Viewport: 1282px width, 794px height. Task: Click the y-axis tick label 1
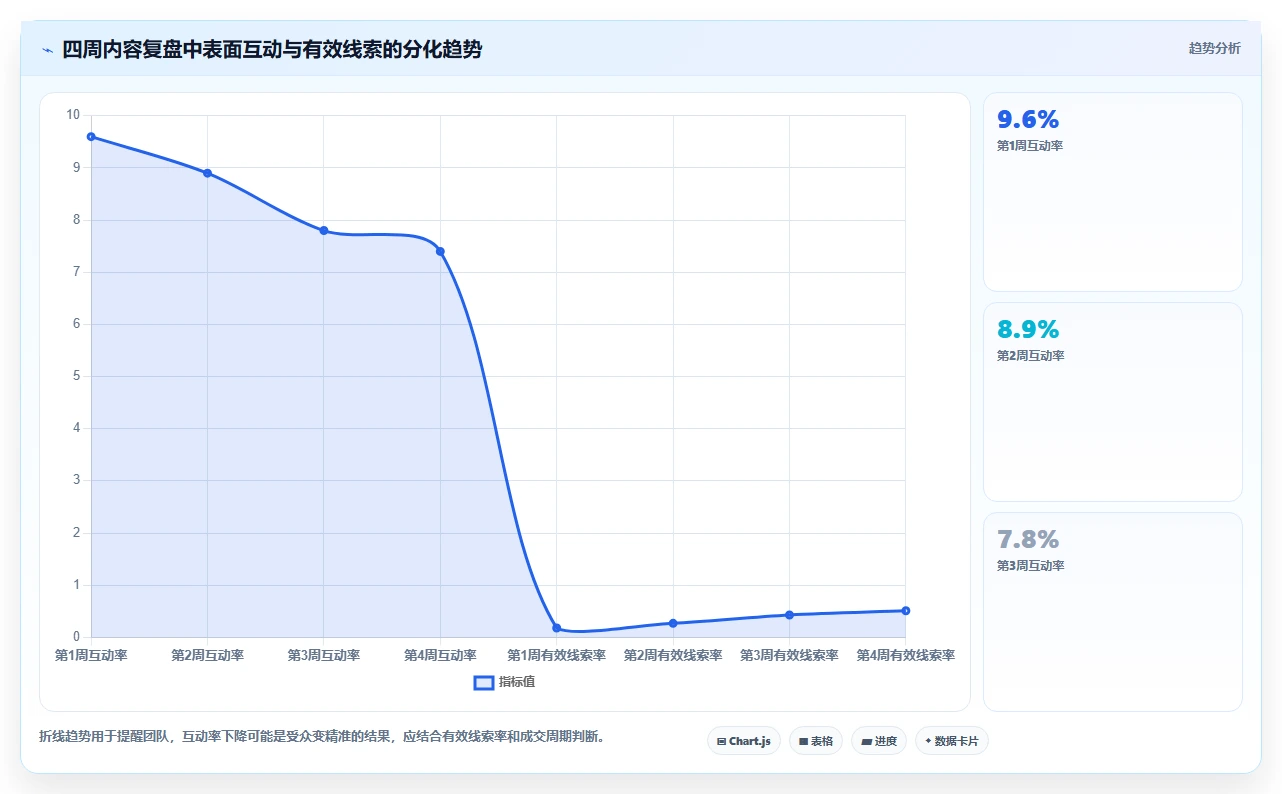click(x=77, y=585)
